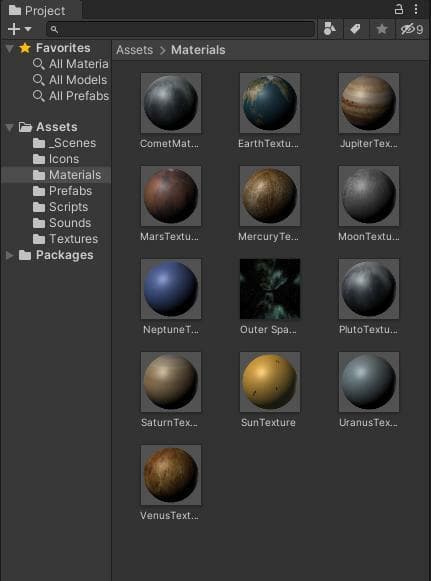This screenshot has height=581, width=431.
Task: Select the SunTexture yellow sphere
Action: point(270,382)
